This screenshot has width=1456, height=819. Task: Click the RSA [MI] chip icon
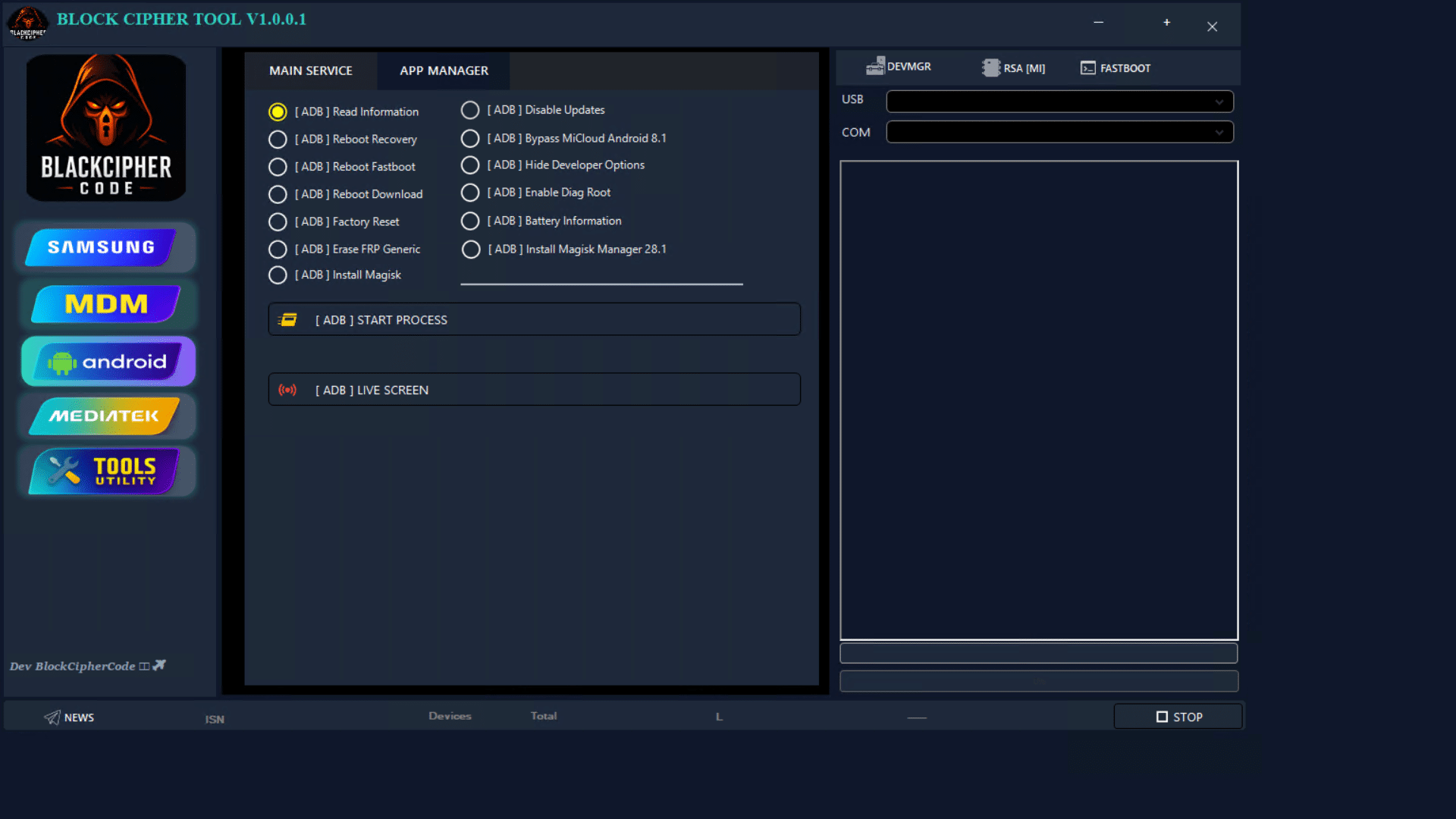(x=990, y=68)
